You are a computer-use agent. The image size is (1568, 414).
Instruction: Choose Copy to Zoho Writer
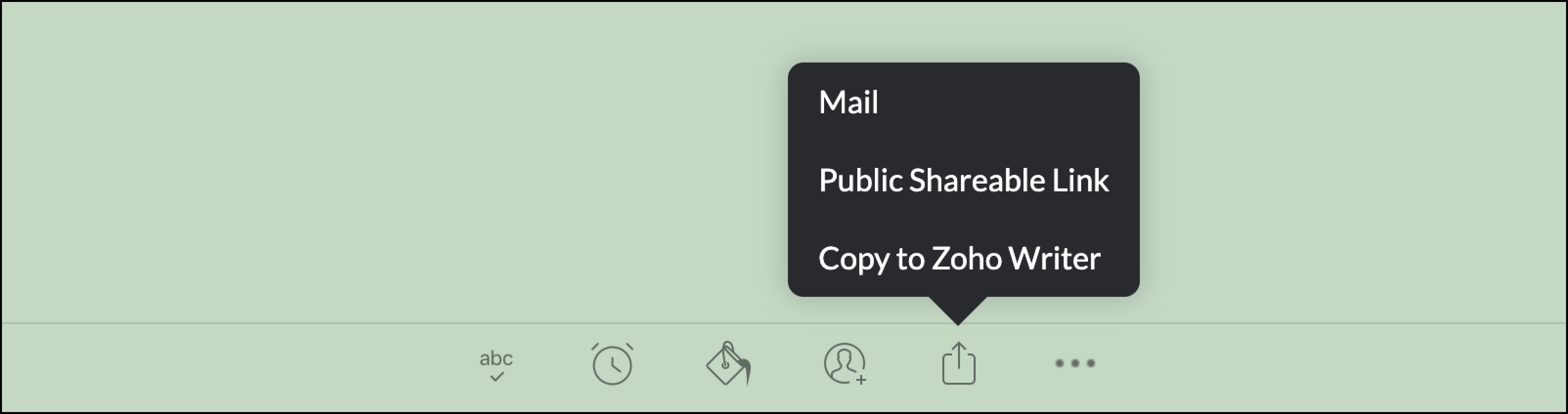[x=959, y=259]
